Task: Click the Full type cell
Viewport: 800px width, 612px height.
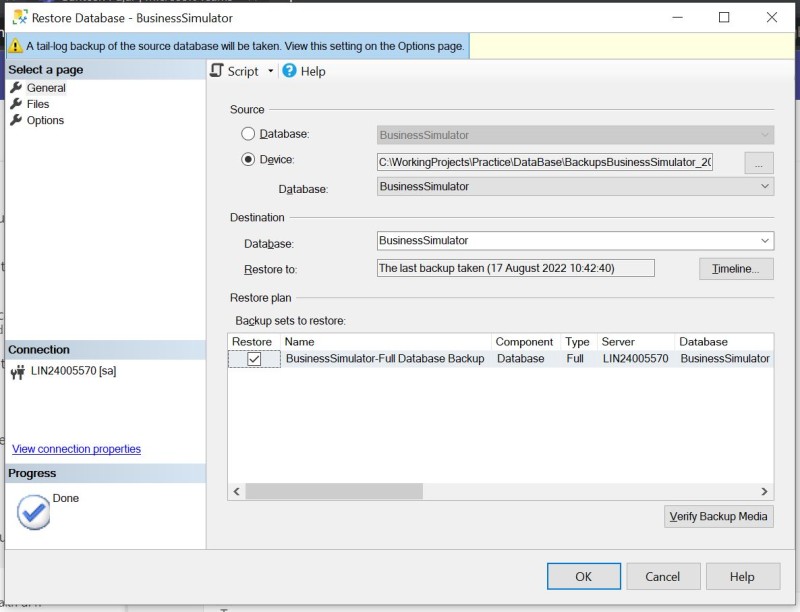Action: tap(574, 359)
